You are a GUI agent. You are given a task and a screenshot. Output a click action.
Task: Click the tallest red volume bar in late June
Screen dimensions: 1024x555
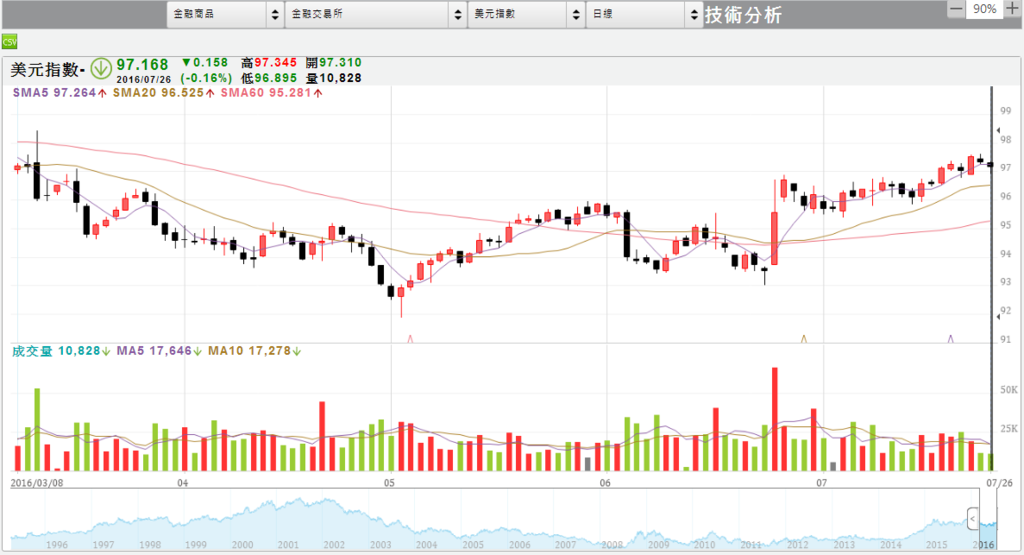pyautogui.click(x=775, y=419)
